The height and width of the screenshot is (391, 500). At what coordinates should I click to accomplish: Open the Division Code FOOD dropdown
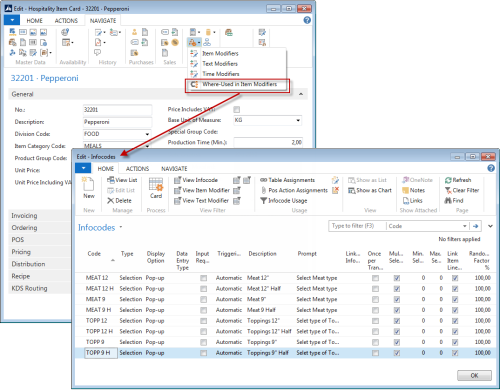pyautogui.click(x=147, y=134)
